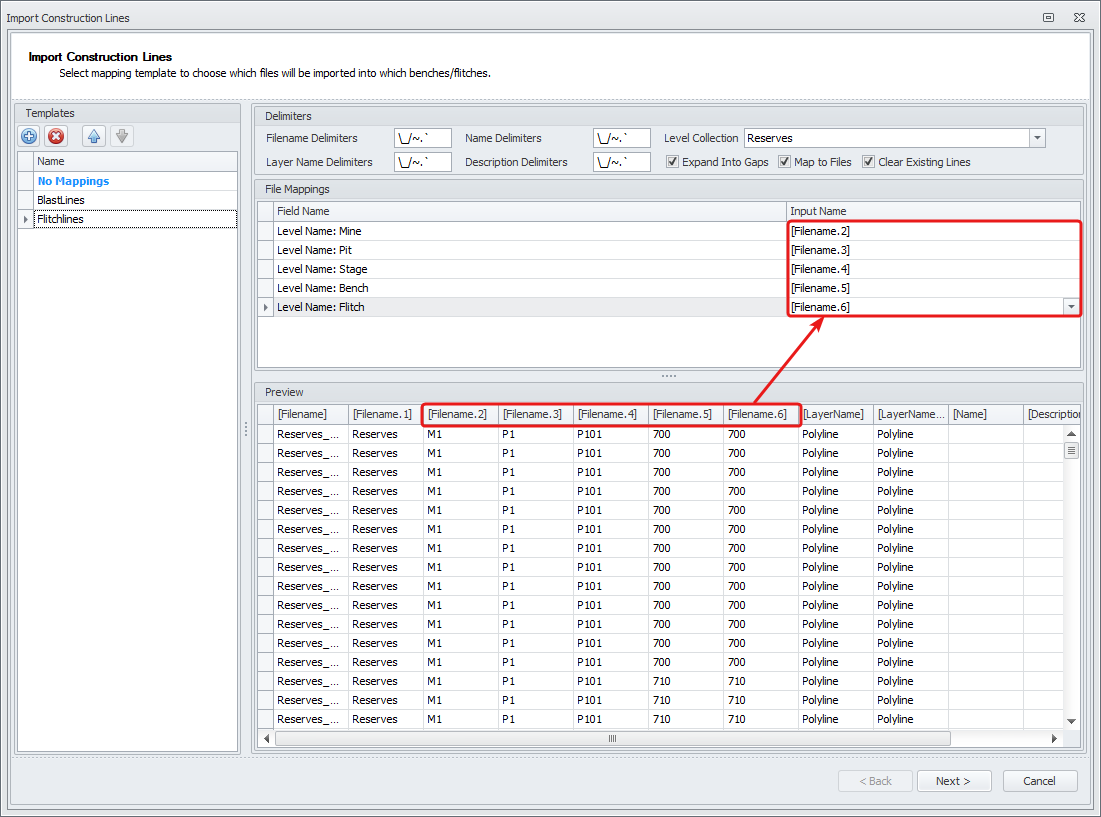Toggle the Expand Into Gaps checkbox
Image resolution: width=1101 pixels, height=817 pixels.
(673, 162)
